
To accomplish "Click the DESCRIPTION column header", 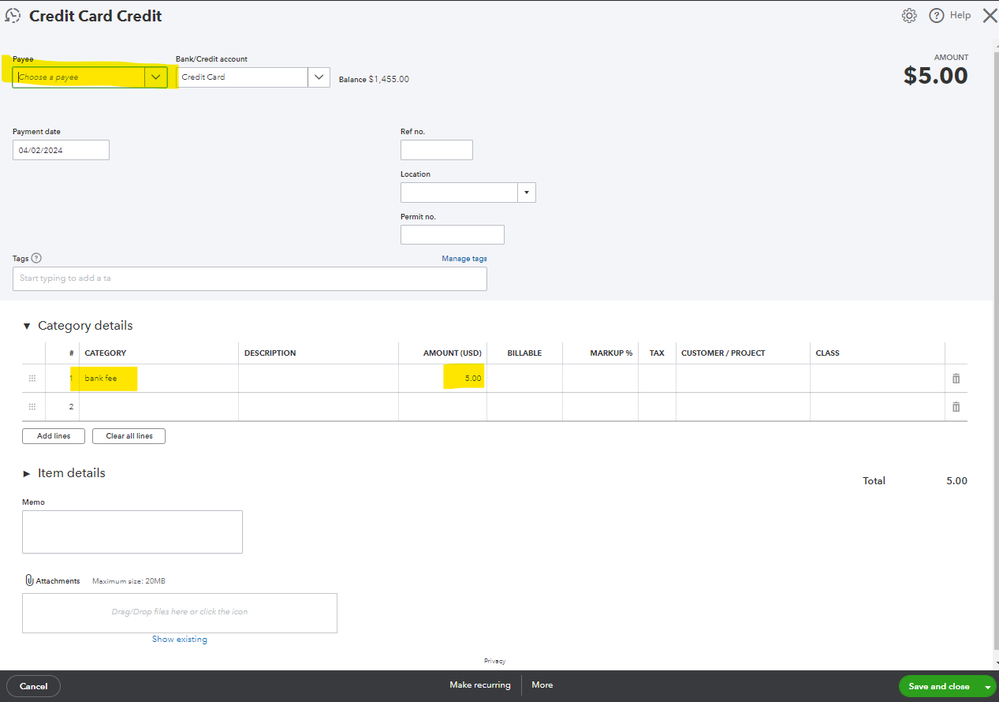I will 270,353.
